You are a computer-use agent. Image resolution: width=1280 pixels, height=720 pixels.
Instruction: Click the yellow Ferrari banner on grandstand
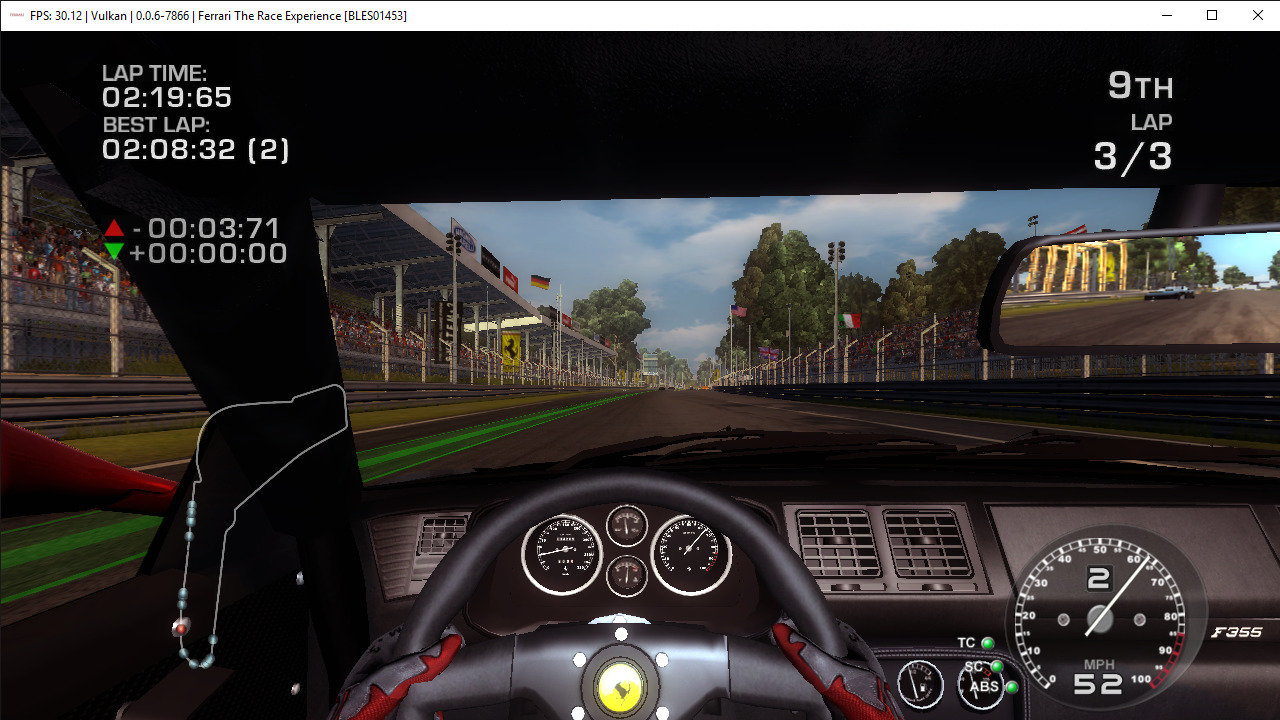(511, 350)
